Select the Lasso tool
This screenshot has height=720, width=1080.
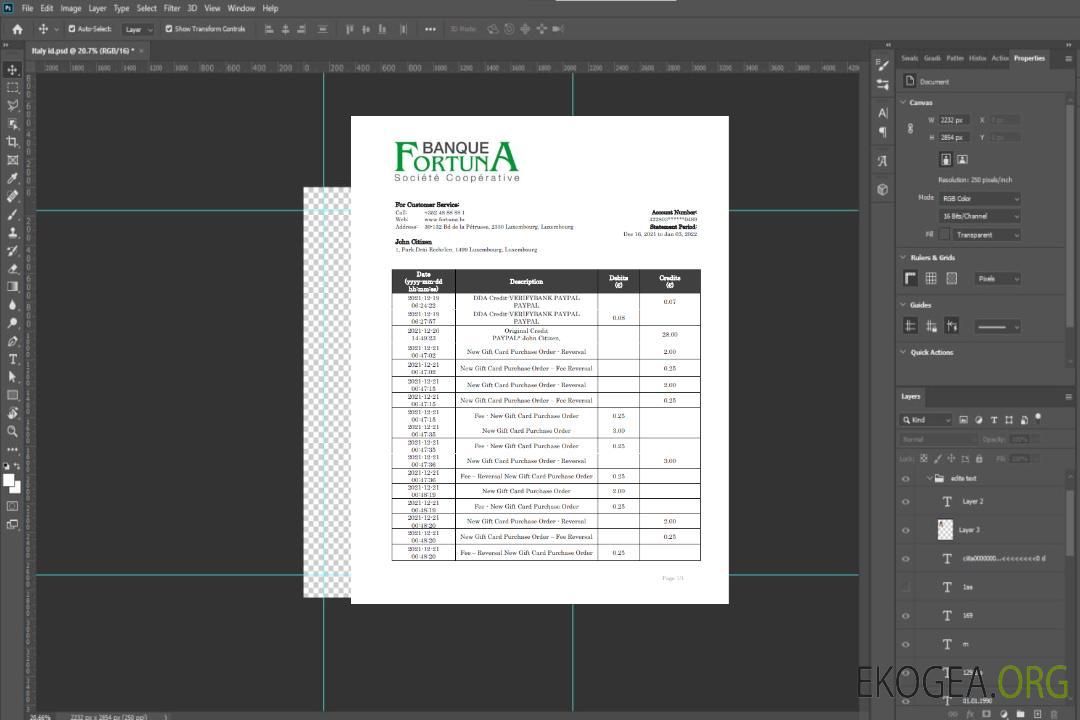pyautogui.click(x=12, y=105)
